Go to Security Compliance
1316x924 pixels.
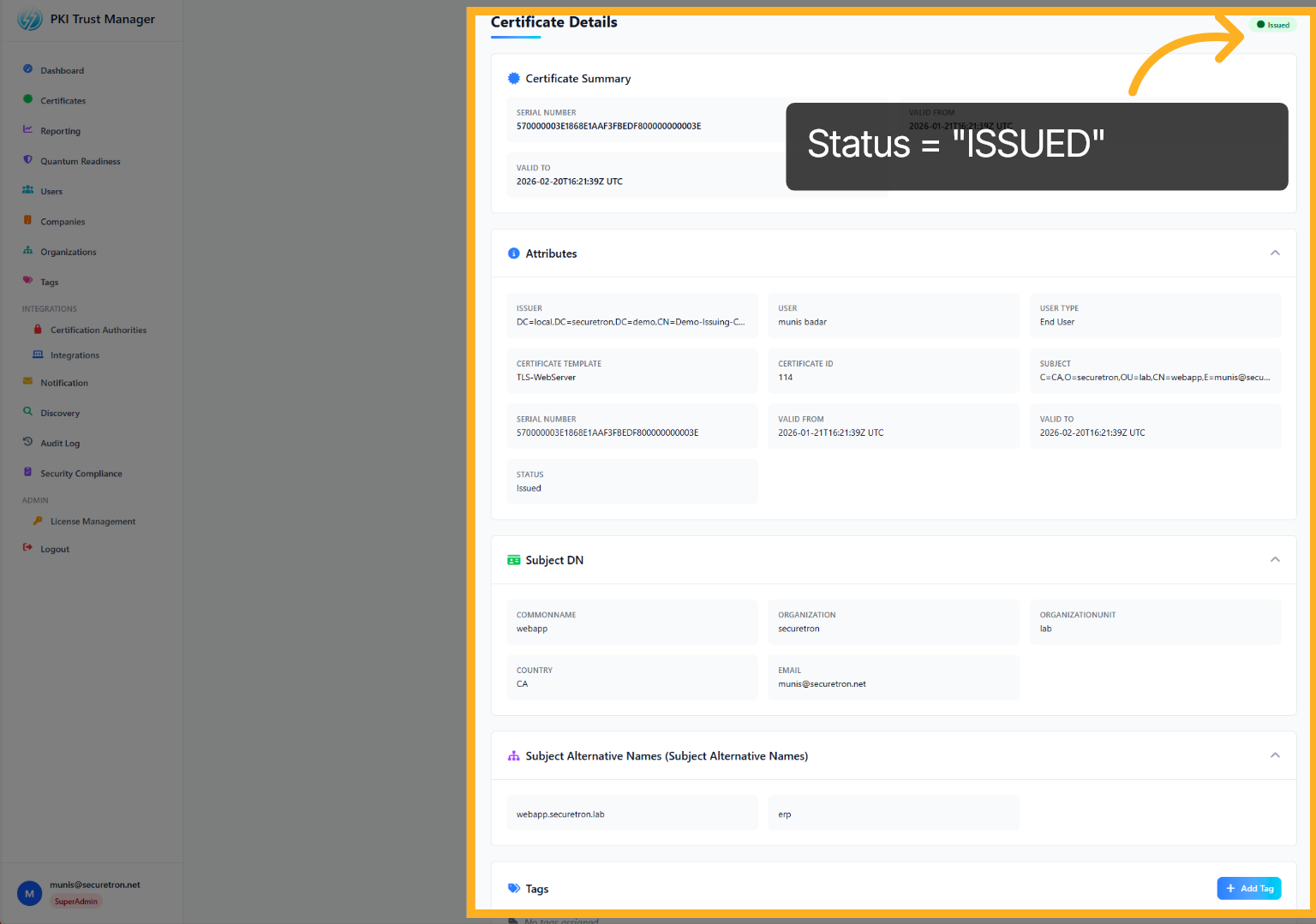pyautogui.click(x=81, y=474)
